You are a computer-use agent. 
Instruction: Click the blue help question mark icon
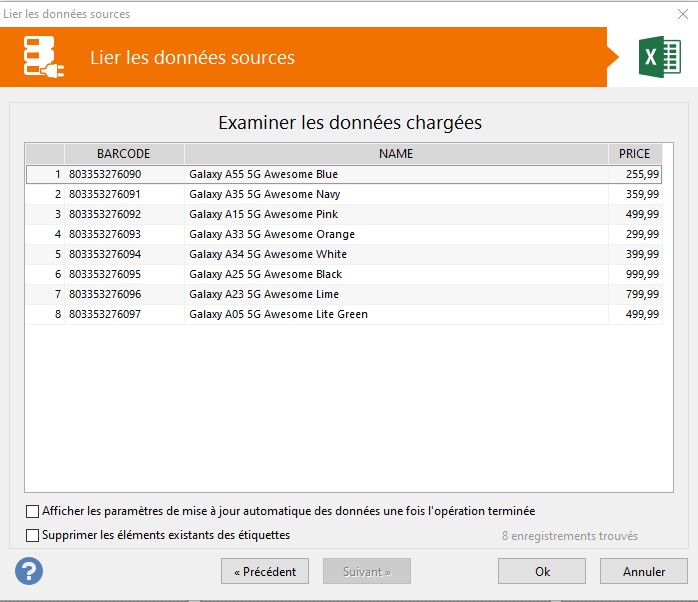[x=29, y=571]
